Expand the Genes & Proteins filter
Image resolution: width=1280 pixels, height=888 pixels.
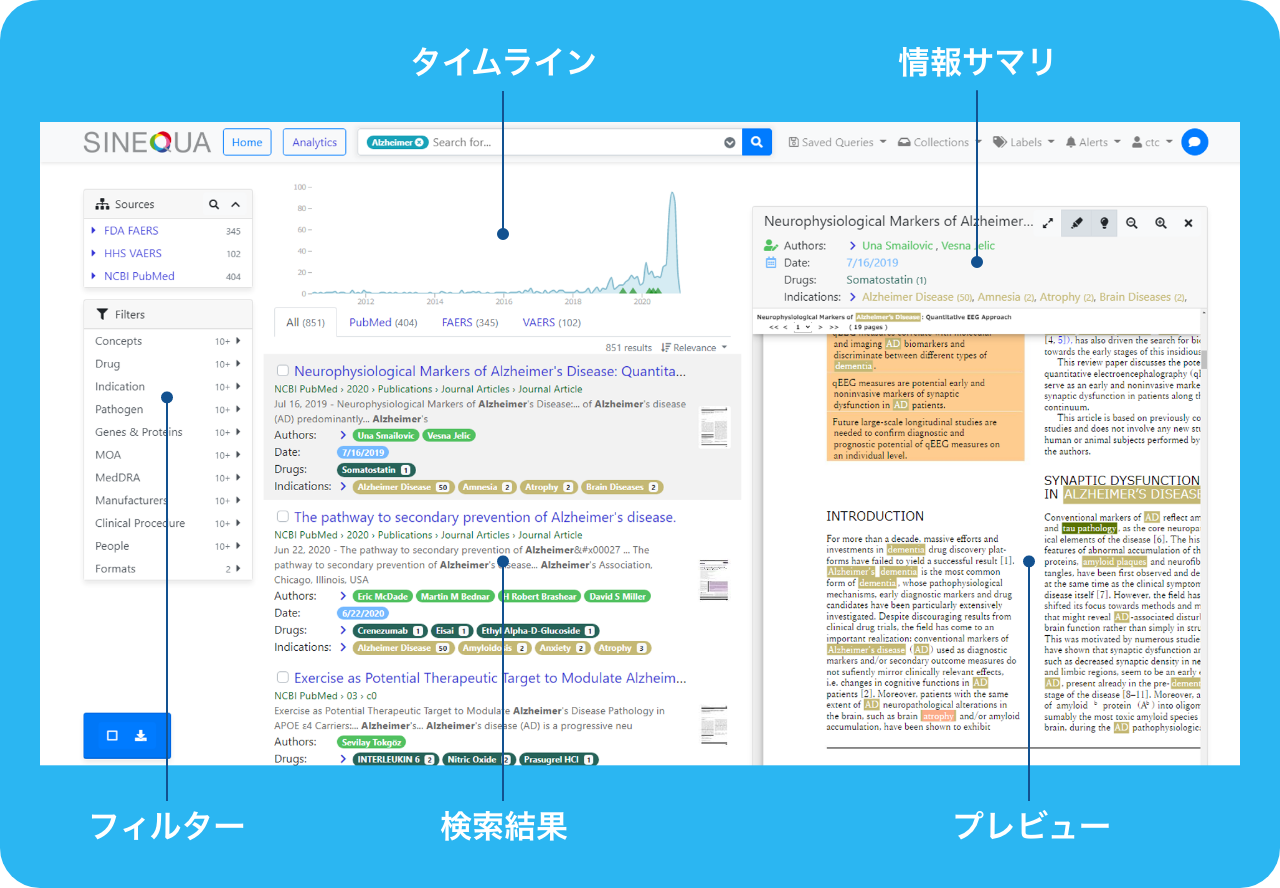pos(238,432)
